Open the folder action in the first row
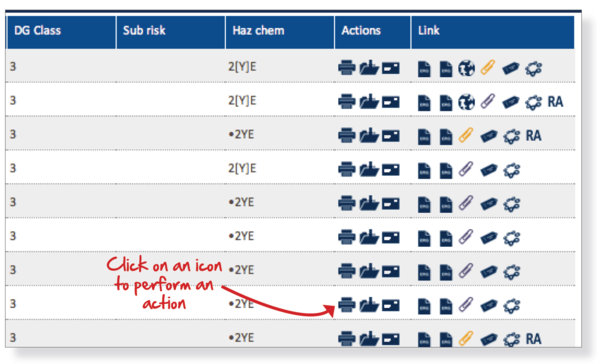 [x=369, y=68]
